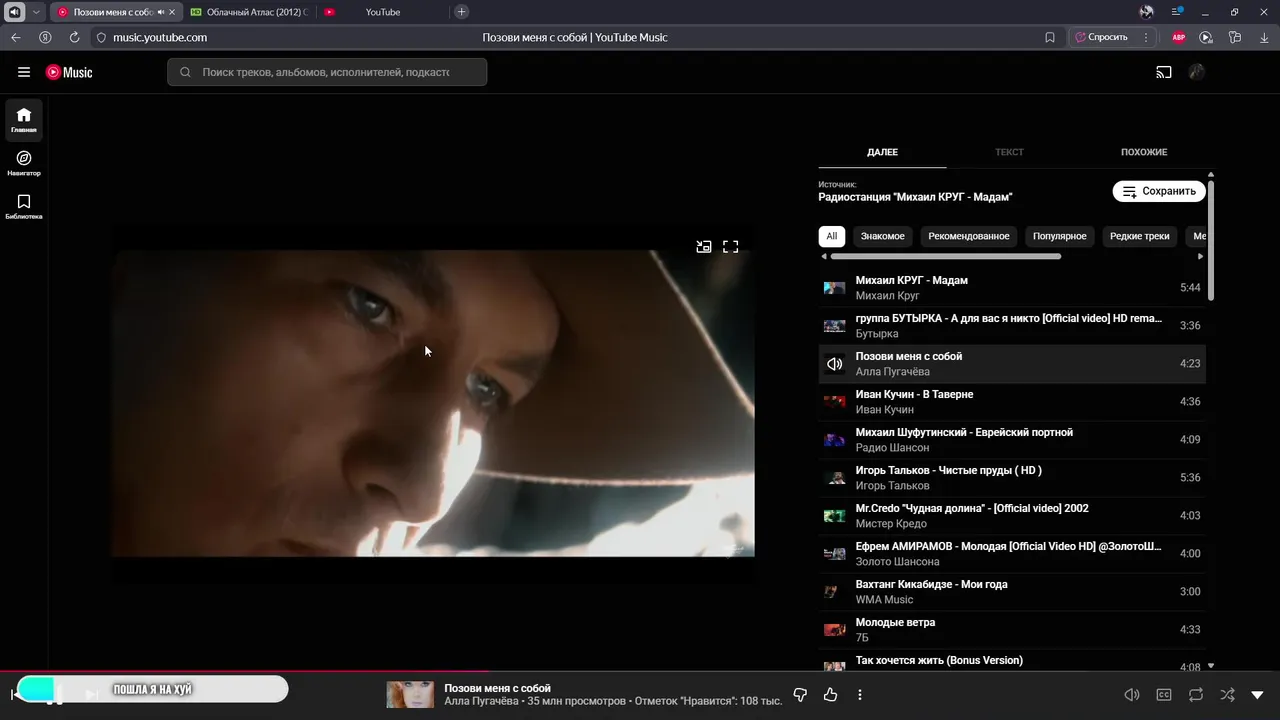Play Игорь Тальков - Чистые пруды
Screen dimensions: 1280x720
click(1012, 478)
